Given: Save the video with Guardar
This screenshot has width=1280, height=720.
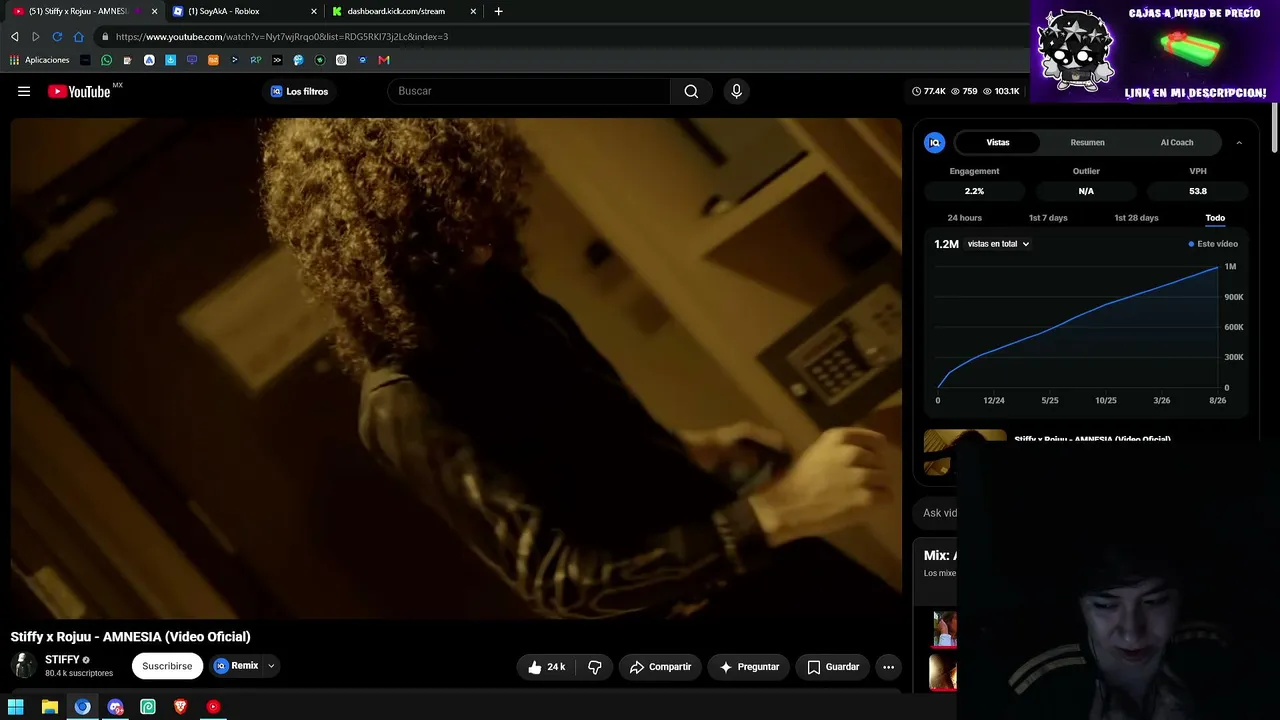Looking at the screenshot, I should tap(833, 667).
